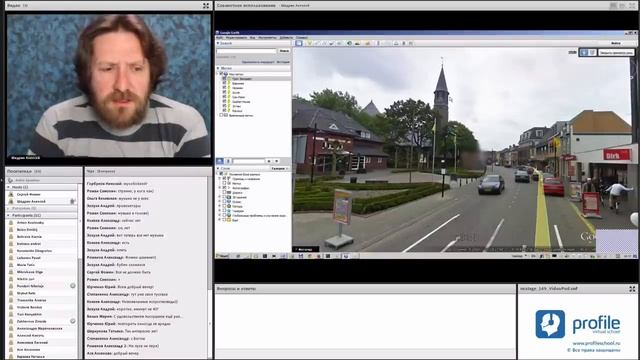Select the Add Path tool

324,43
